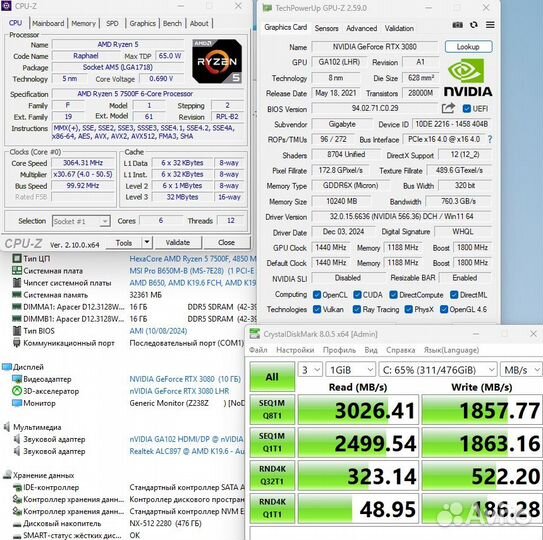Image resolution: width=543 pixels, height=540 pixels.
Task: Click Тип BIOS row icon
Action: point(17,331)
